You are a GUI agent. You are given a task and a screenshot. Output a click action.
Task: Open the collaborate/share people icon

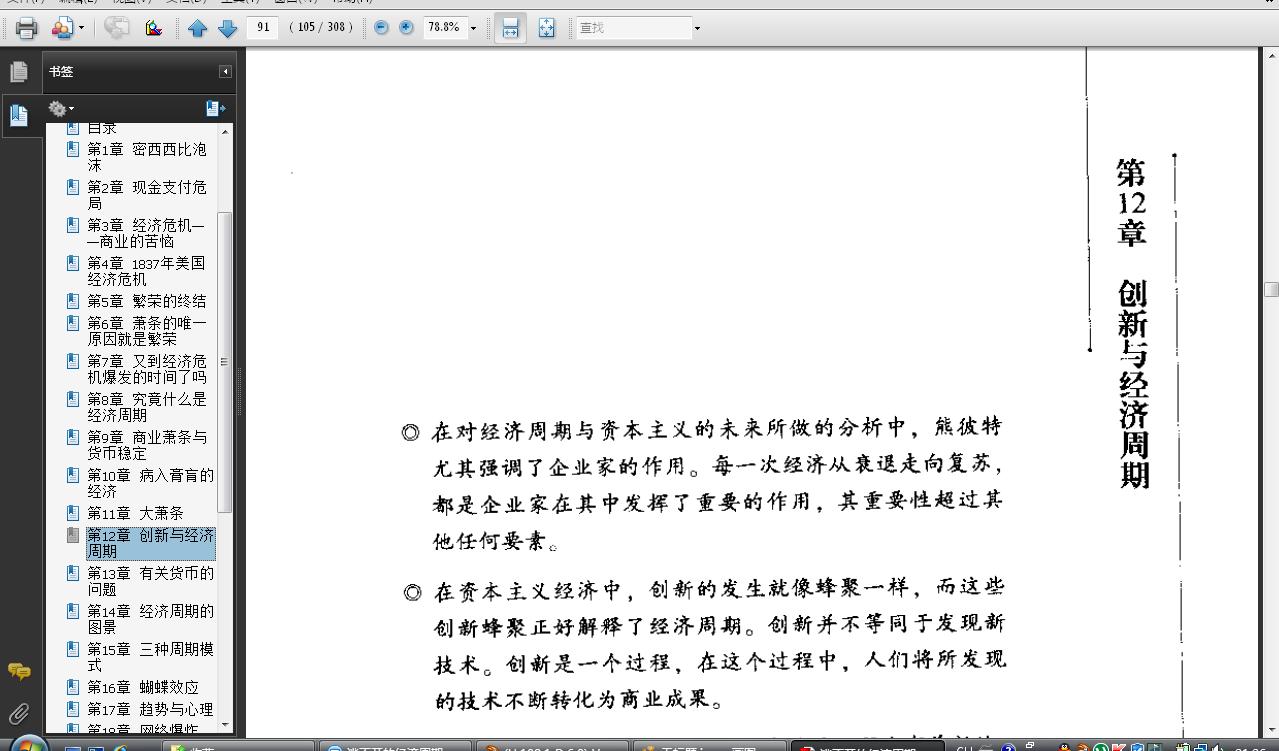[62, 28]
